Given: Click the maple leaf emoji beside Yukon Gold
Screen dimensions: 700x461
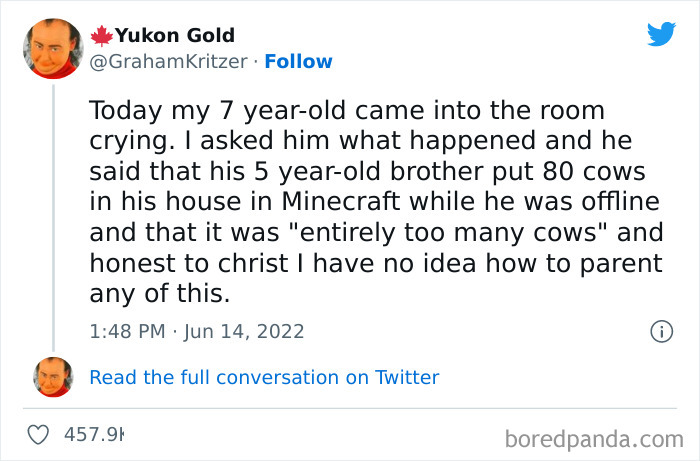Looking at the screenshot, I should [101, 36].
